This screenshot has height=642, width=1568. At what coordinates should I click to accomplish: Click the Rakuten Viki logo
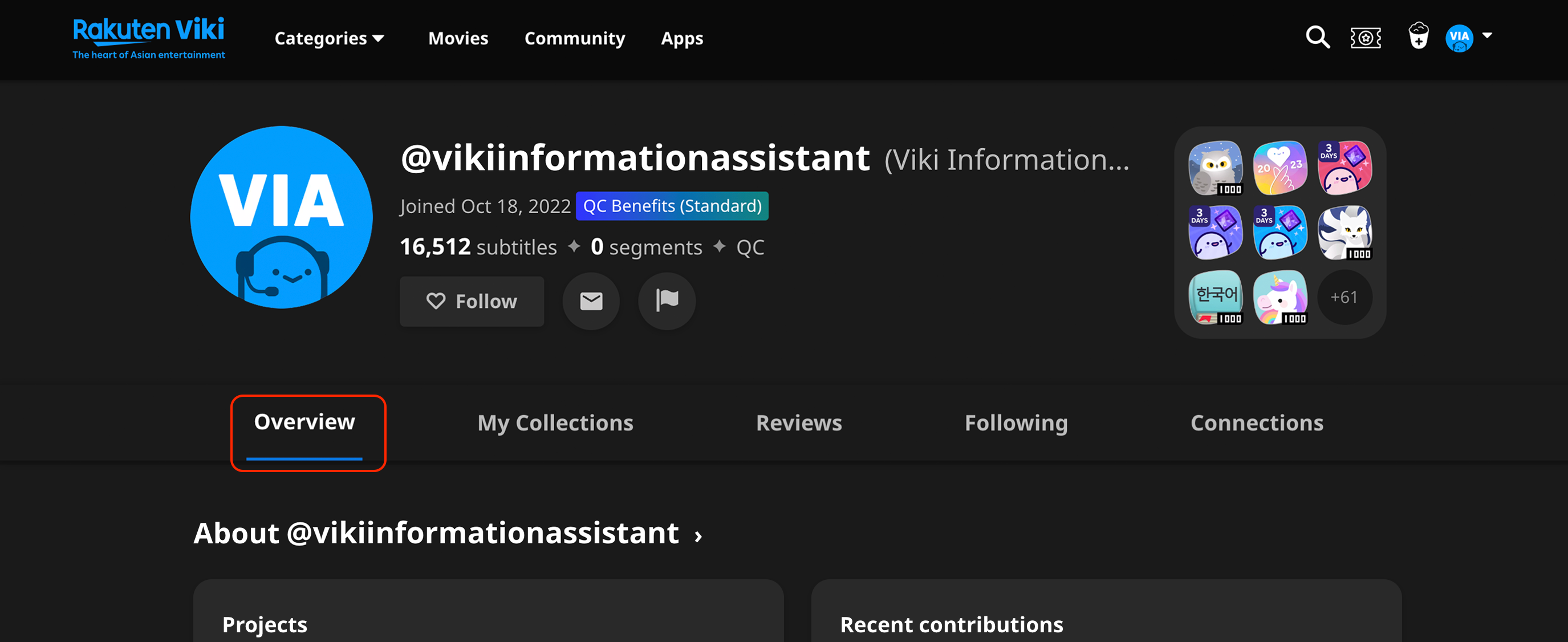click(148, 38)
